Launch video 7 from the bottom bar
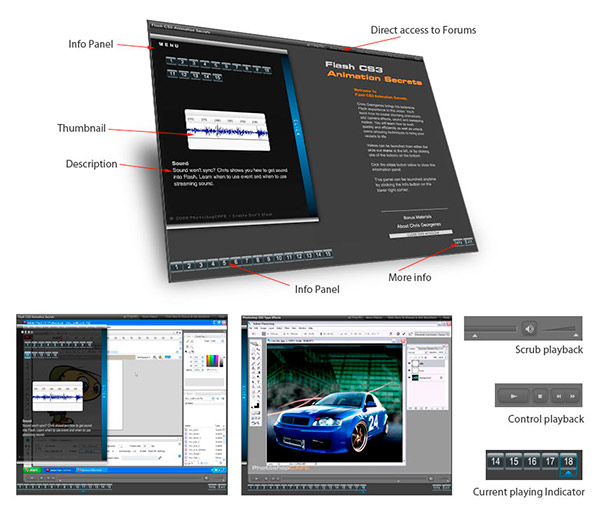Screen dimensions: 600x513 point(247,260)
